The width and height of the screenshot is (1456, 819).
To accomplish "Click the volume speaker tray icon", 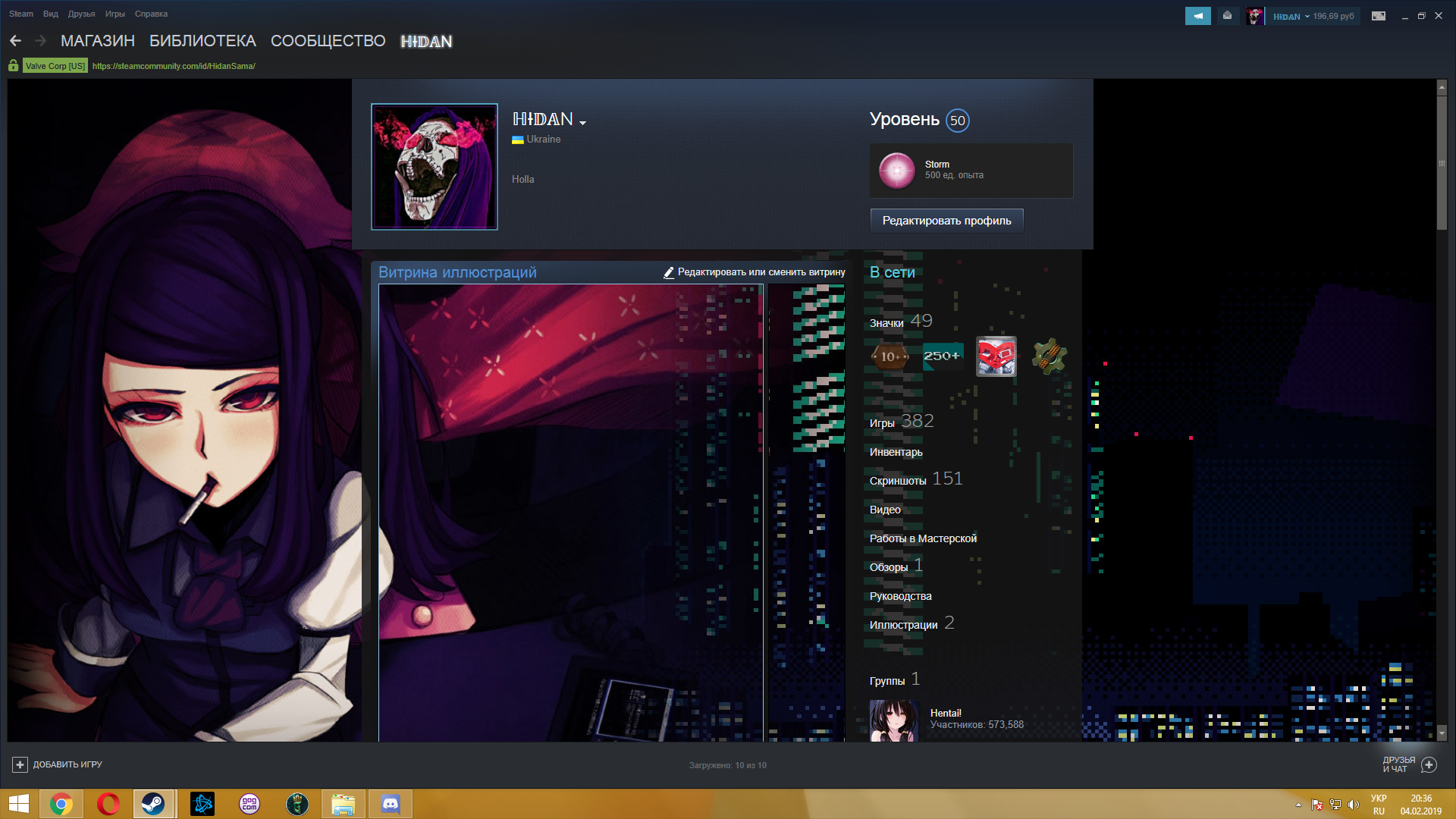I will [1354, 805].
